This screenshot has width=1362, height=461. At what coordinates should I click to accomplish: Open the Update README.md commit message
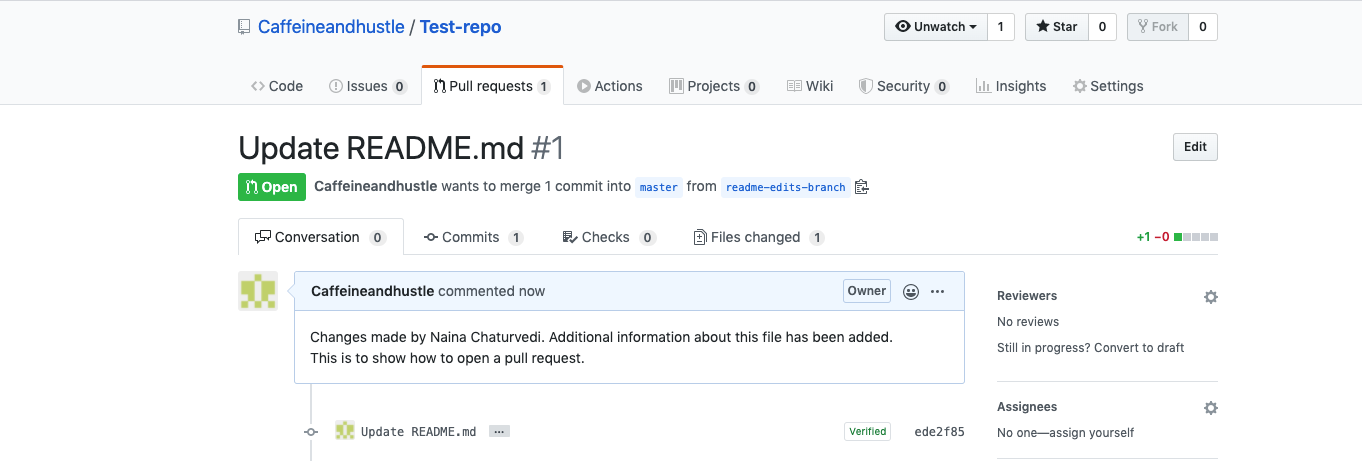click(x=419, y=432)
